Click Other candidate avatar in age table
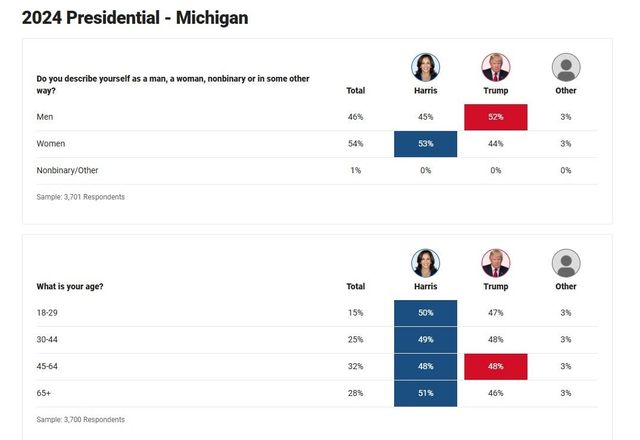This screenshot has width=640, height=440. coord(566,263)
